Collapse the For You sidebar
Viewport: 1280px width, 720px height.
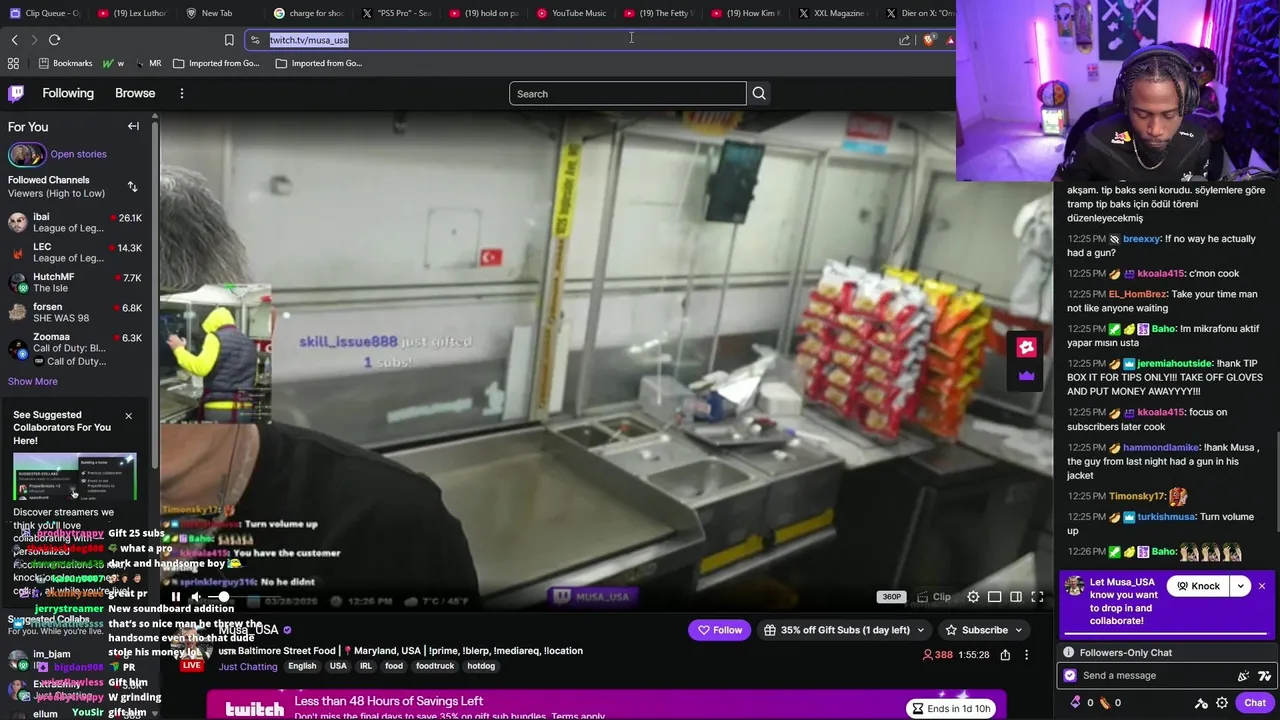point(133,126)
